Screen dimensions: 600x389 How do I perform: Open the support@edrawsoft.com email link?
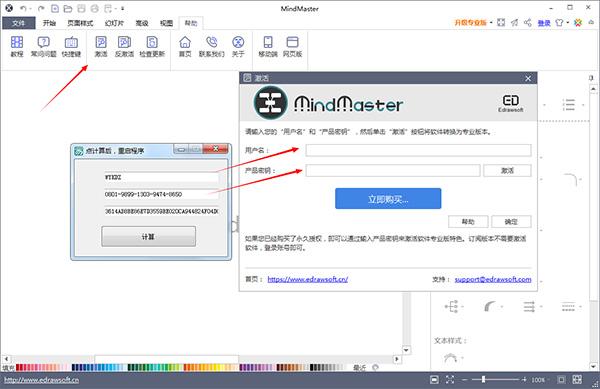[x=493, y=279]
